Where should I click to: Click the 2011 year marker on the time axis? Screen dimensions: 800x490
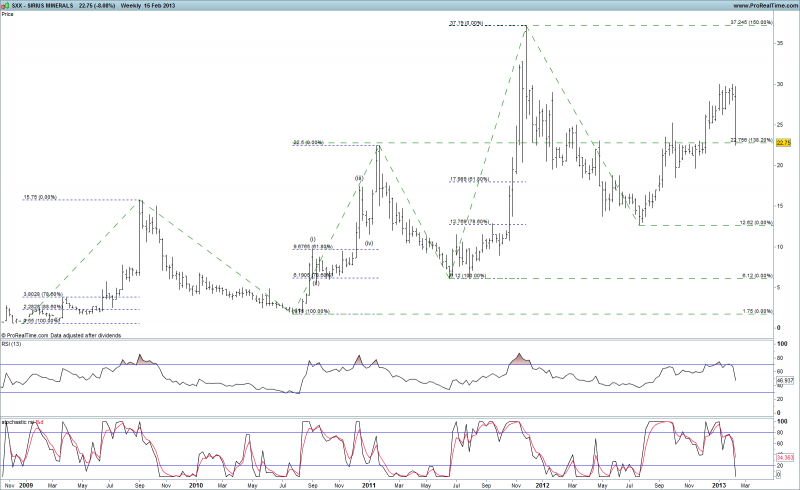pos(369,483)
